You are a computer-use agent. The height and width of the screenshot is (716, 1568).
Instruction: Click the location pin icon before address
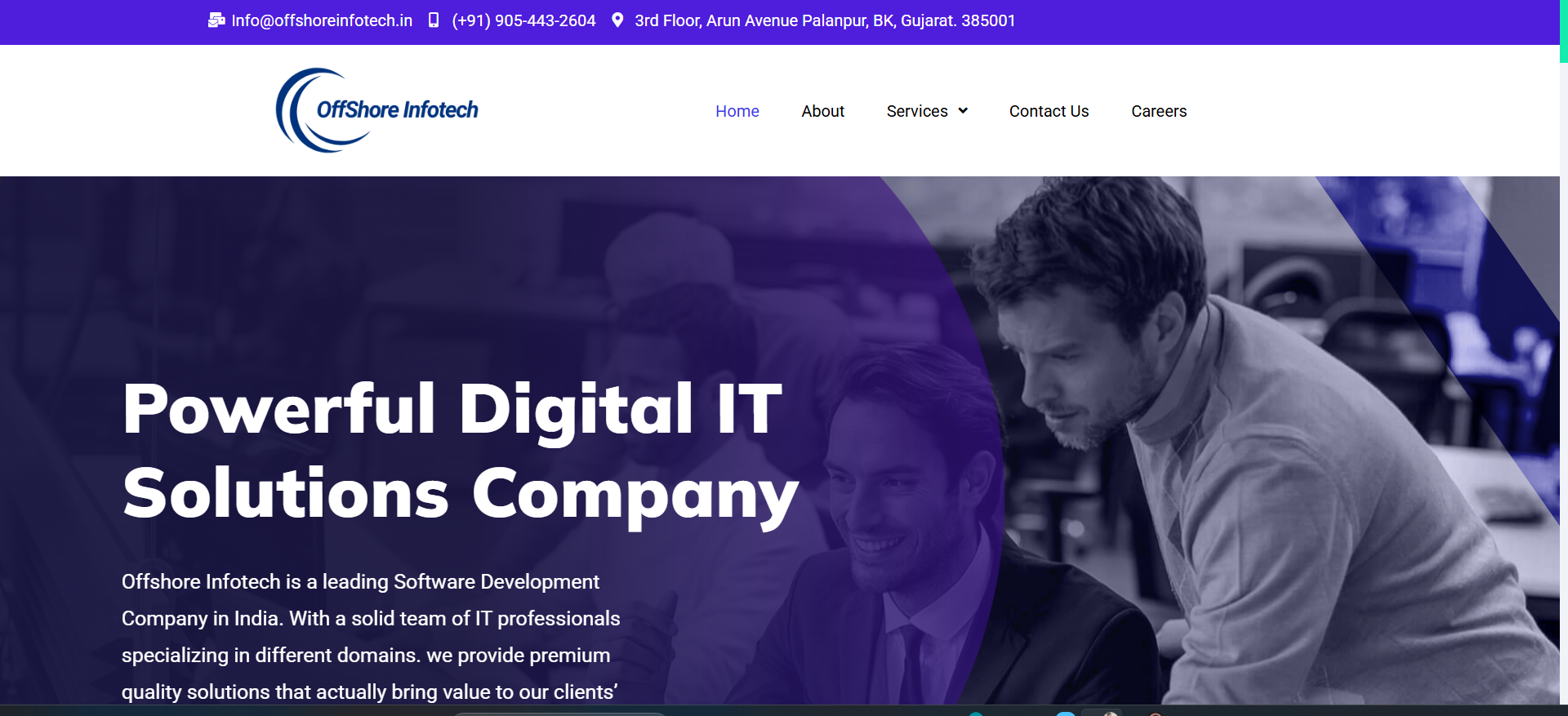(617, 20)
